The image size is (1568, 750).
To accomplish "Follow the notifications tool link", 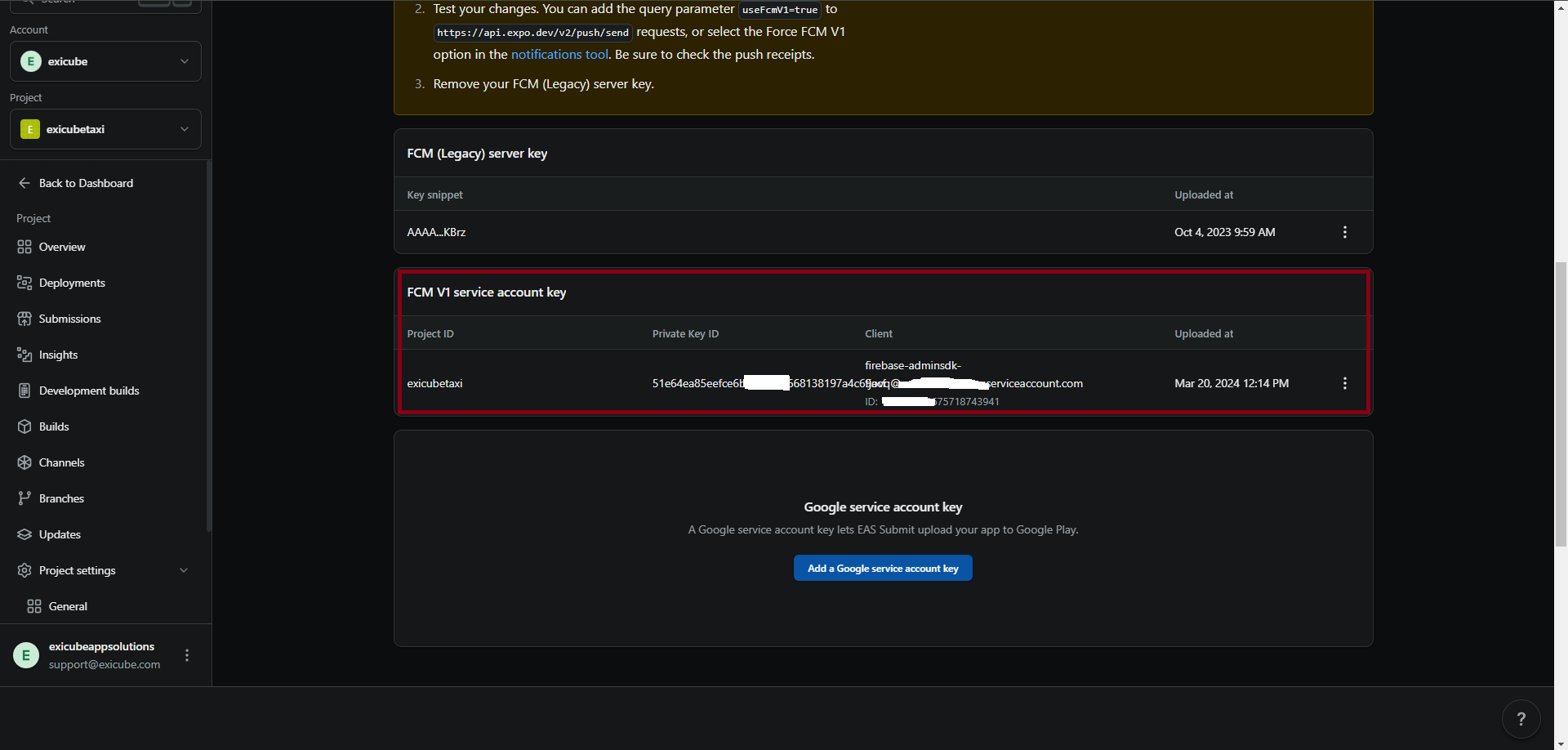I will click(x=559, y=55).
